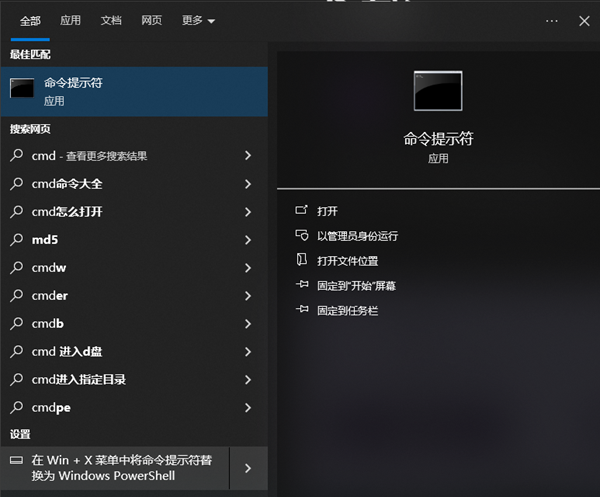Open the 更多 dropdown menu
The width and height of the screenshot is (600, 497).
click(x=198, y=20)
